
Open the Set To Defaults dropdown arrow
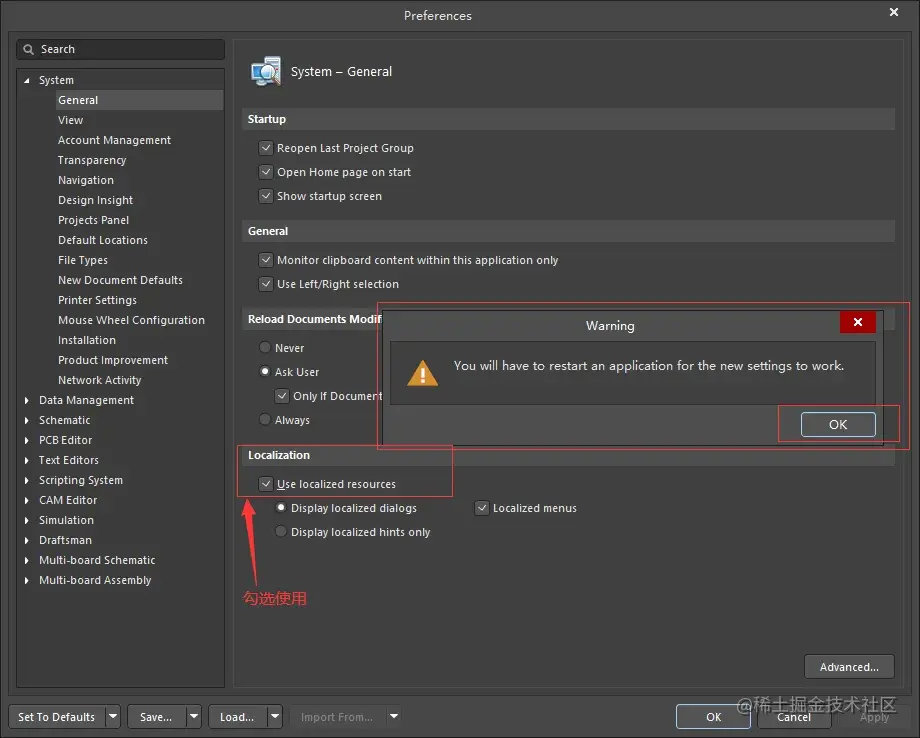pyautogui.click(x=113, y=716)
